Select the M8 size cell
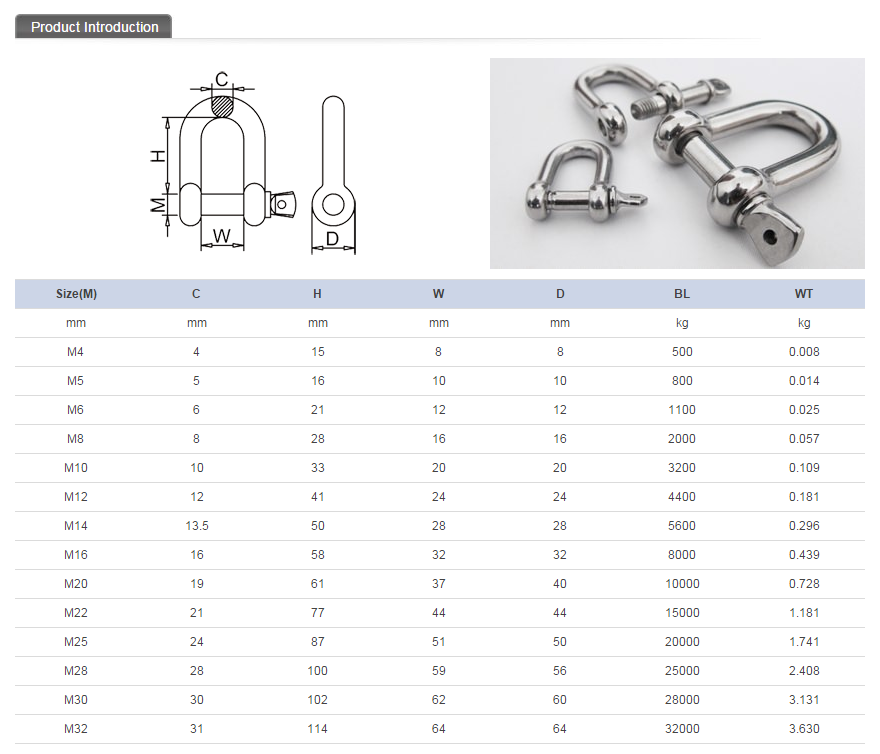The height and width of the screenshot is (754, 880). click(x=75, y=438)
